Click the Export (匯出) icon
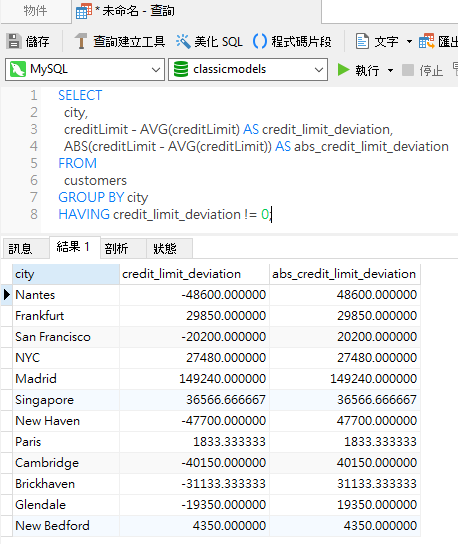This screenshot has width=458, height=544. tap(426, 41)
